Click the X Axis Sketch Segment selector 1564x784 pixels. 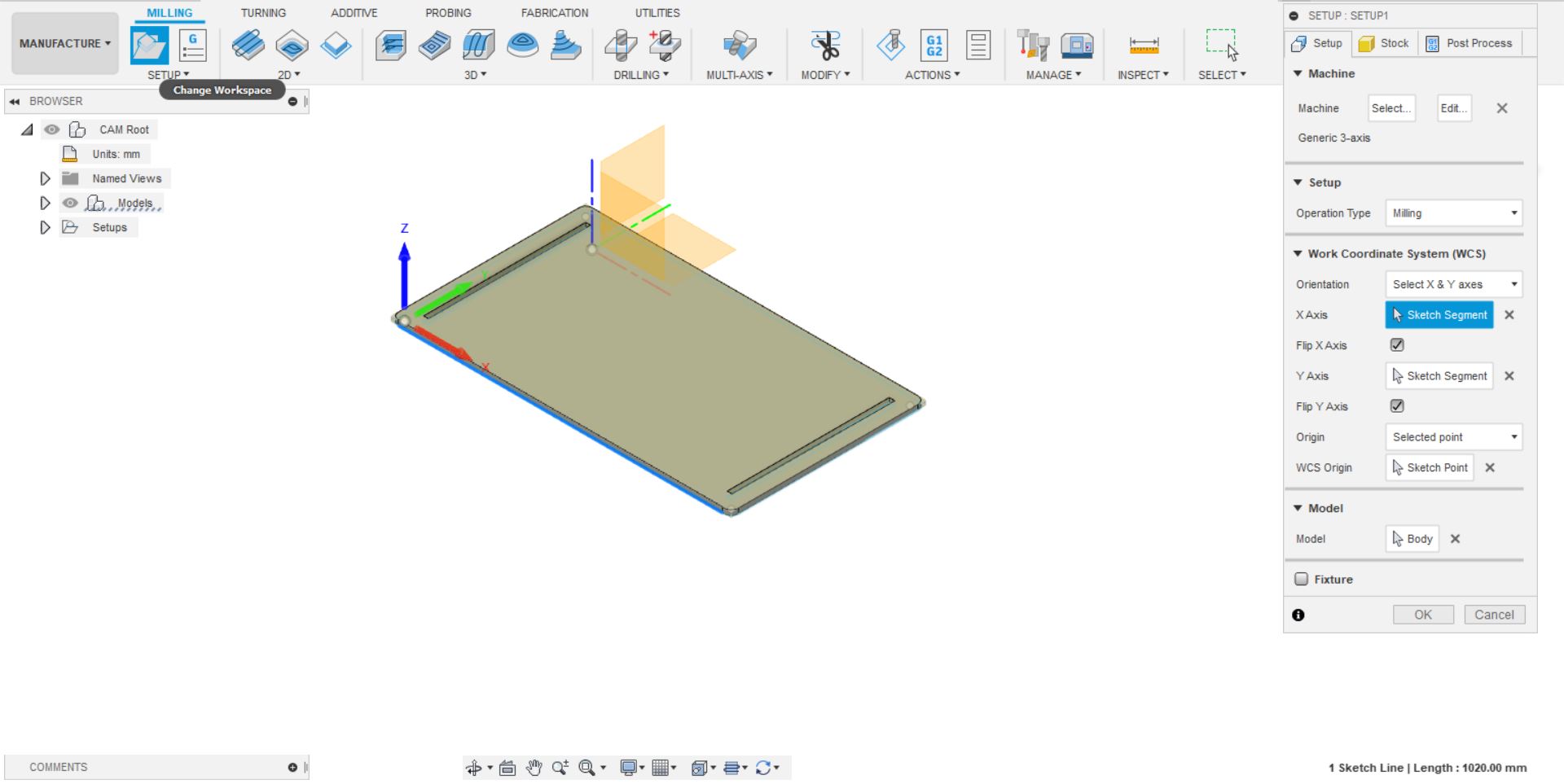(x=1439, y=315)
